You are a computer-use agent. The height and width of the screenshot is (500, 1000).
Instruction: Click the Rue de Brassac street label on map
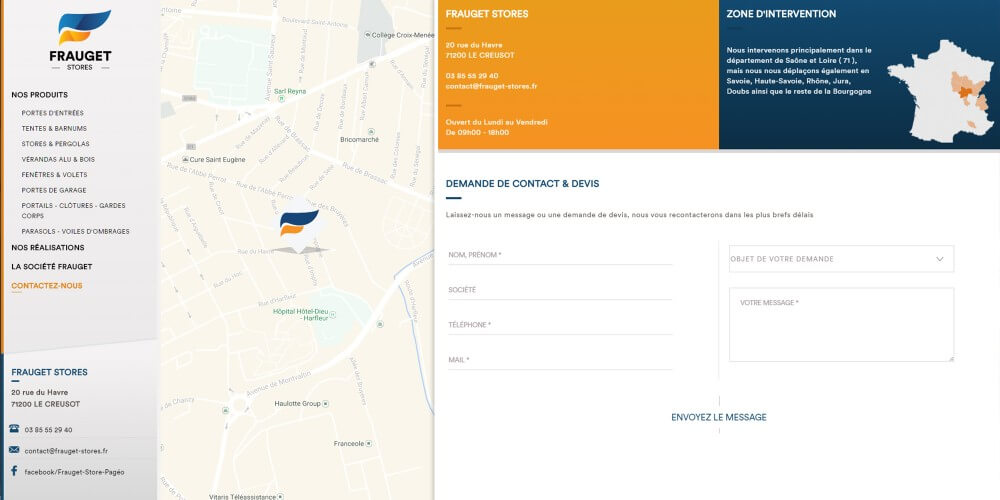[x=364, y=173]
